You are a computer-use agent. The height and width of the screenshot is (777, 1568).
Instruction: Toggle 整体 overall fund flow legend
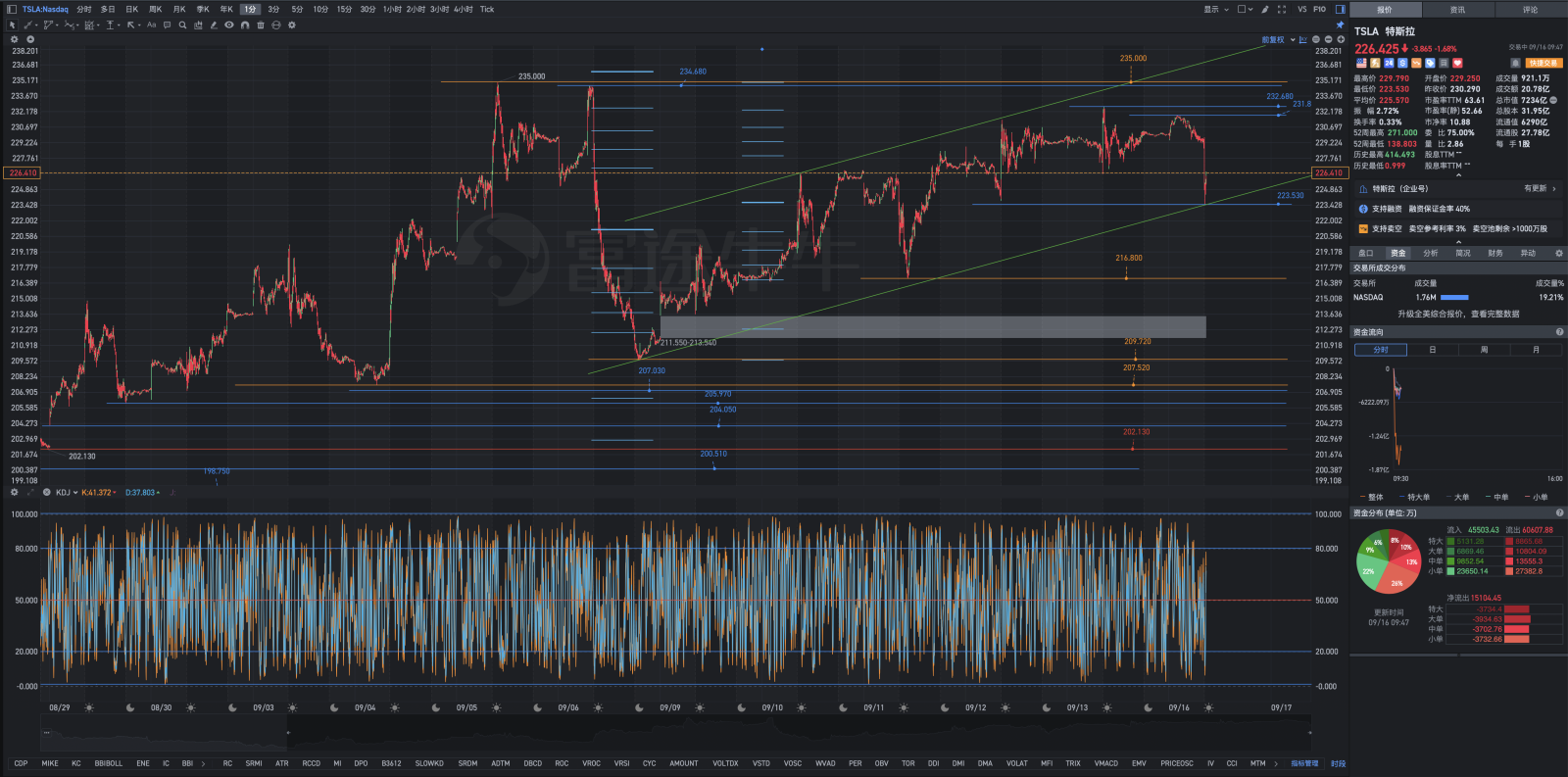pos(1372,497)
